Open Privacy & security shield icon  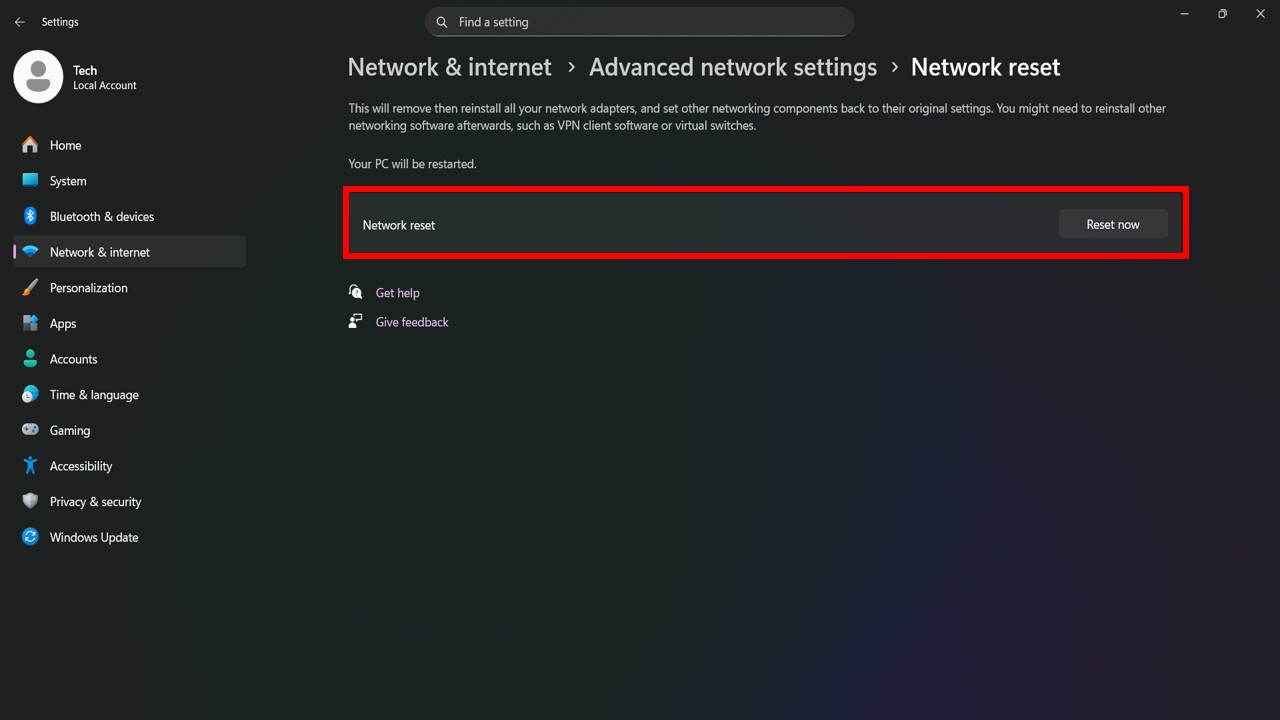30,502
